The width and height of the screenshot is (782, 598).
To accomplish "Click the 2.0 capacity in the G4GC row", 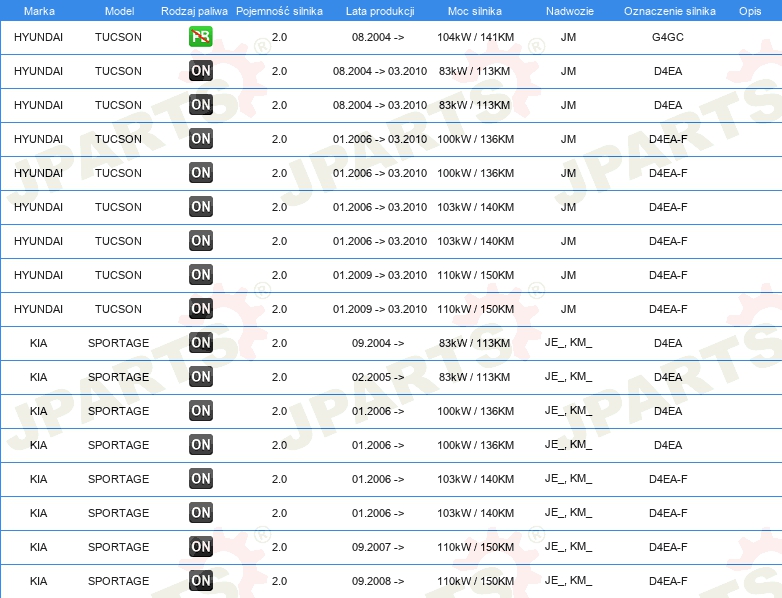I will 279,37.
